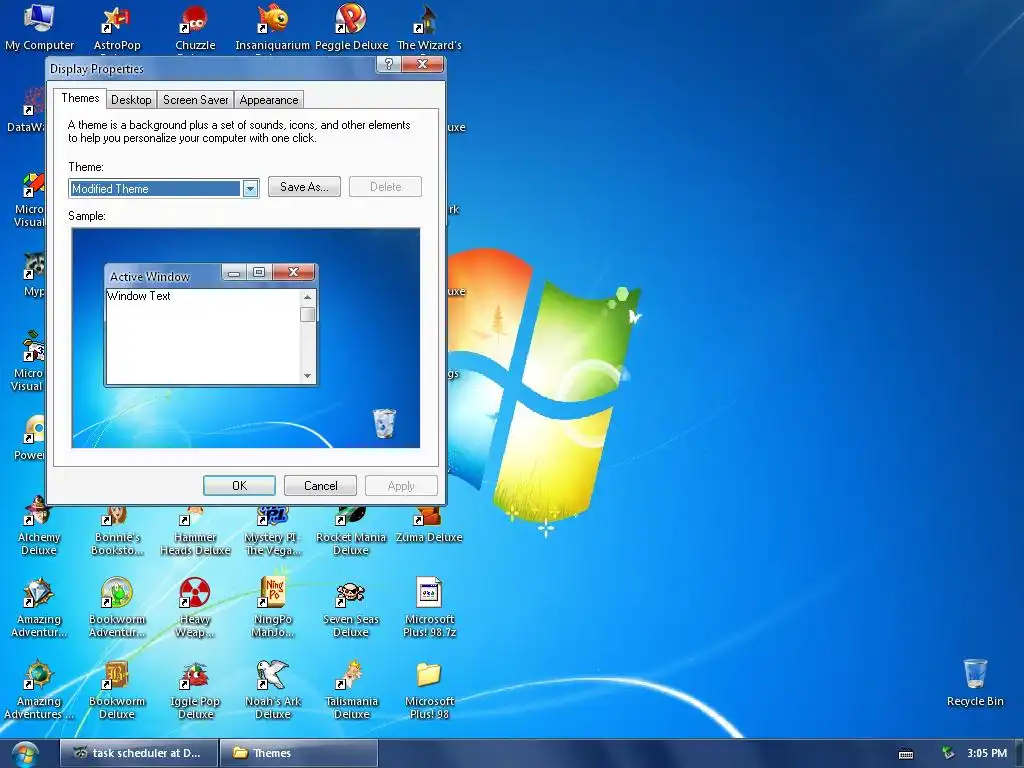Click the Noah's Ark Deluxe dove icon

click(273, 690)
